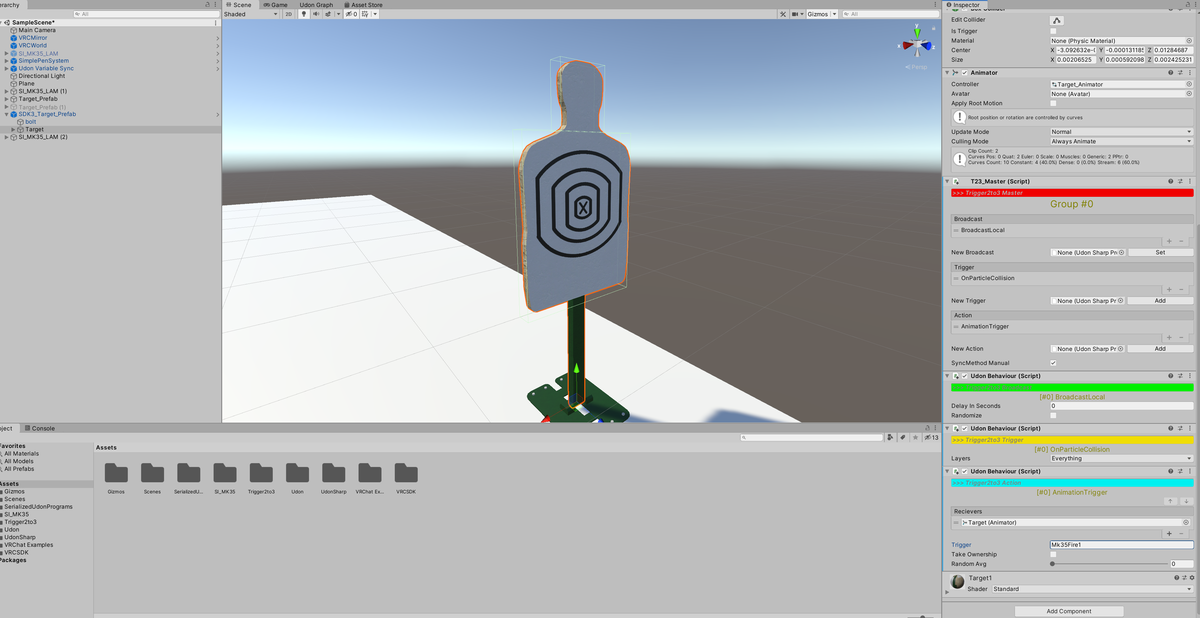The width and height of the screenshot is (1200, 618).
Task: Disable the Animator component checkbox
Action: pos(964,73)
